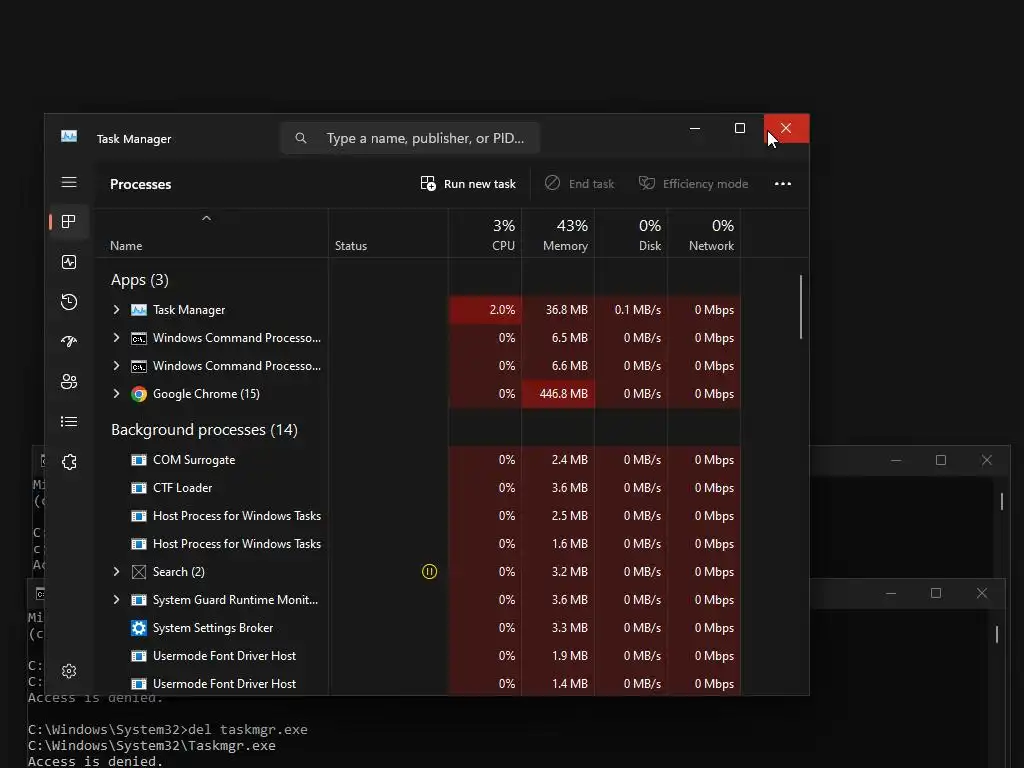
Task: Select Usermode Font Driver Host 1.4 MB row
Action: (418, 684)
